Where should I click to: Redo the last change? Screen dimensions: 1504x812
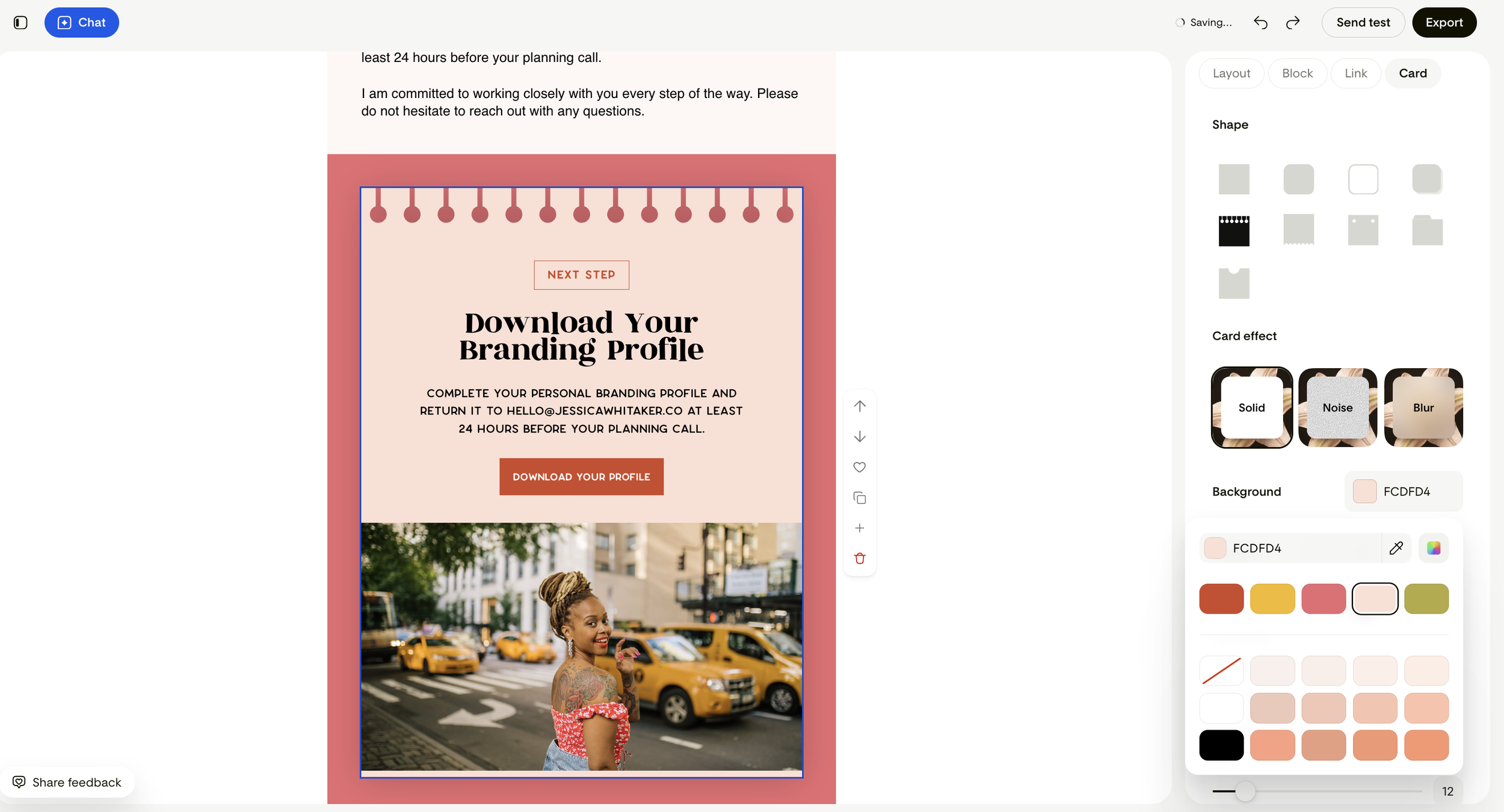click(x=1293, y=22)
